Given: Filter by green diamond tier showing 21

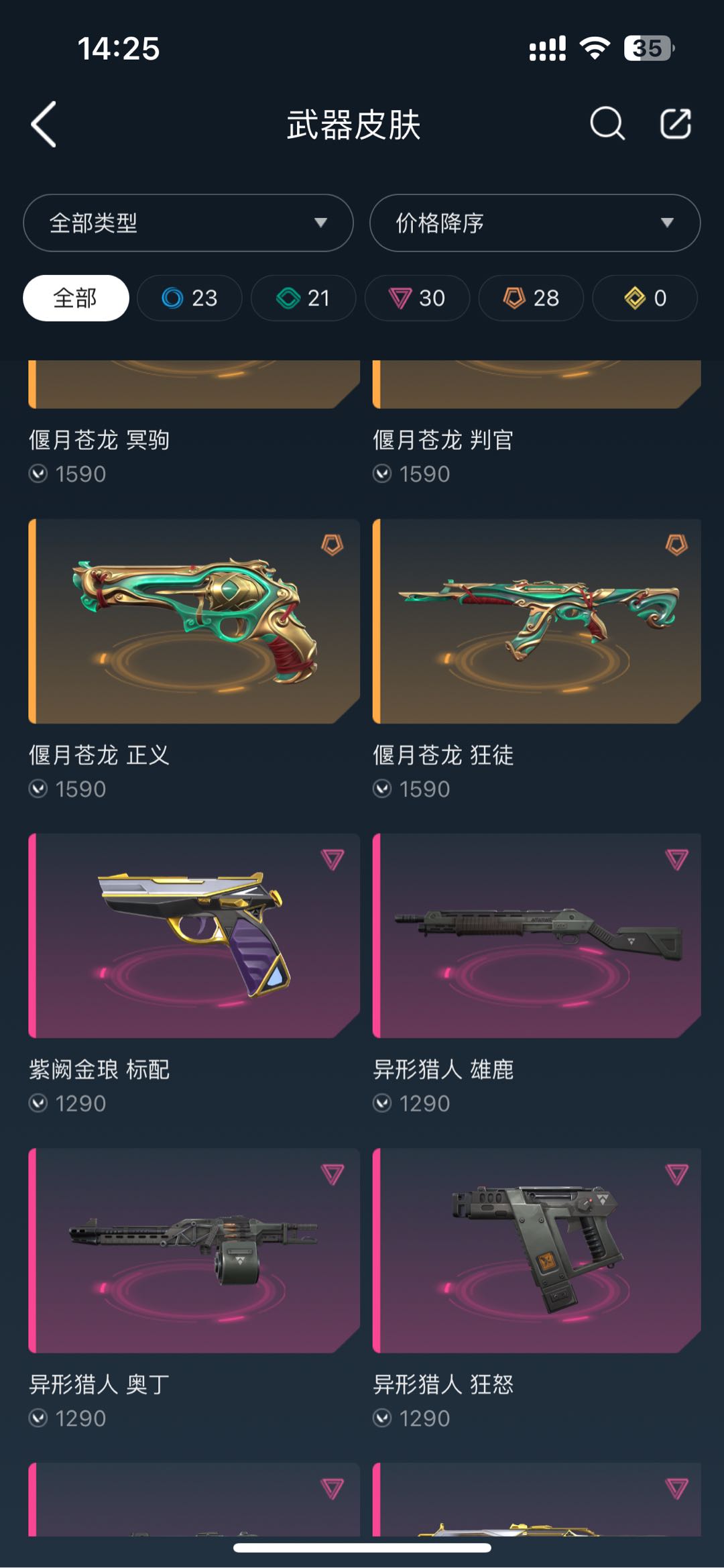Looking at the screenshot, I should (304, 298).
